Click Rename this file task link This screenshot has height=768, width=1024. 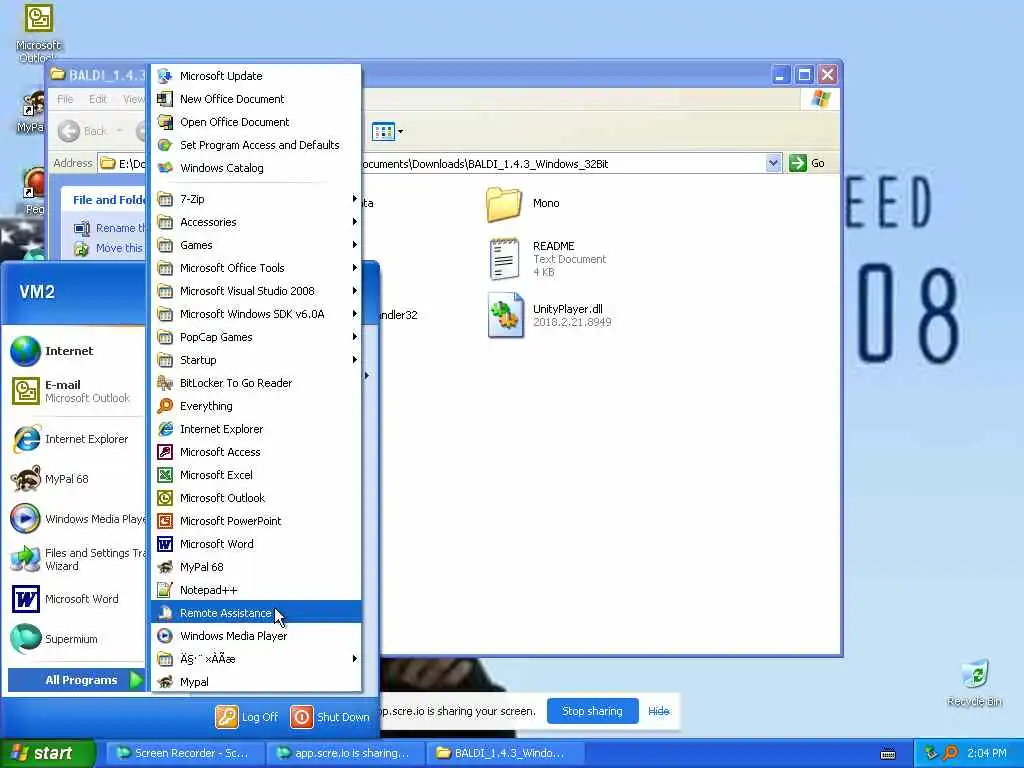109,228
